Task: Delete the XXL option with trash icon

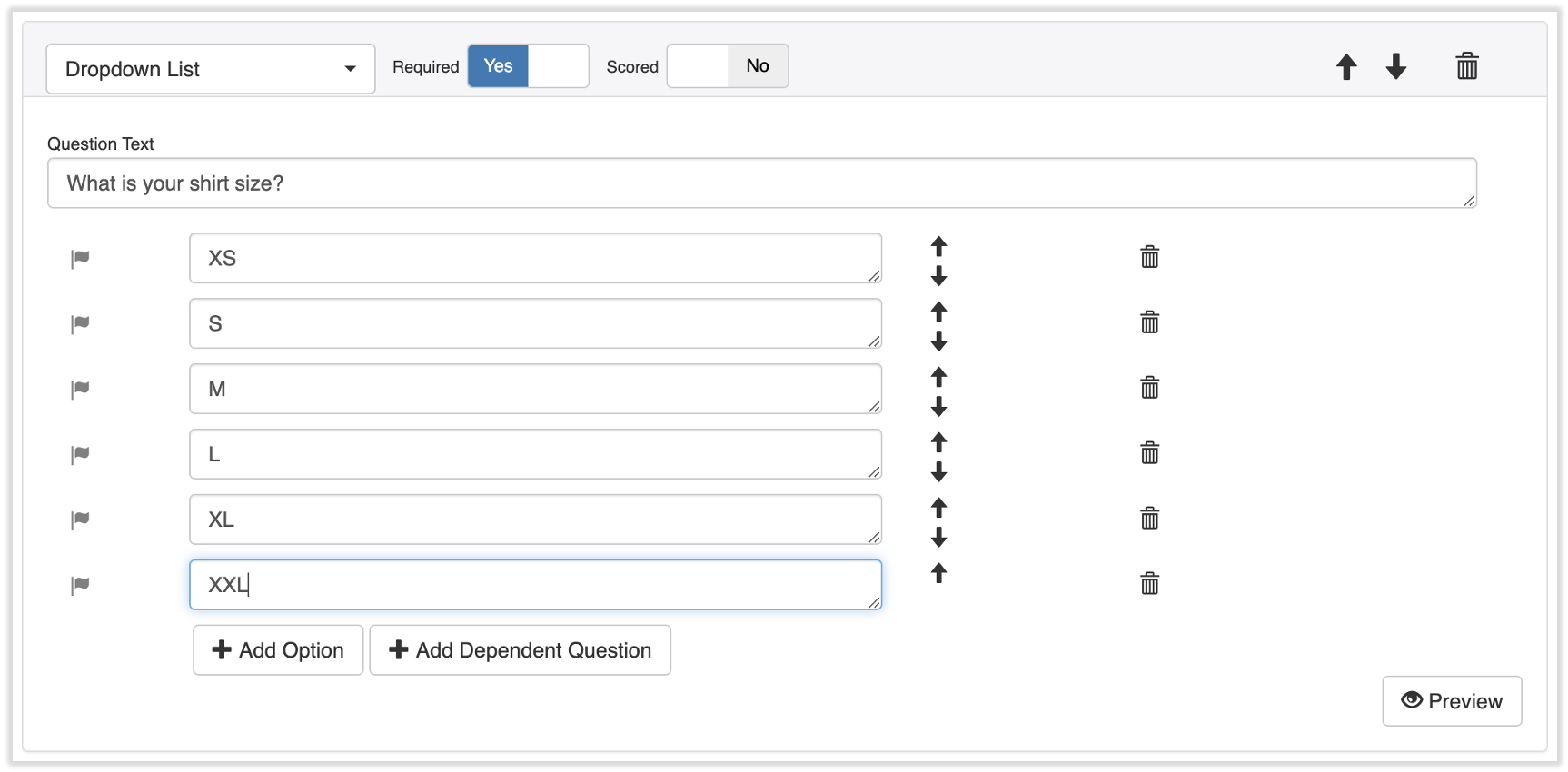Action: (x=1149, y=583)
